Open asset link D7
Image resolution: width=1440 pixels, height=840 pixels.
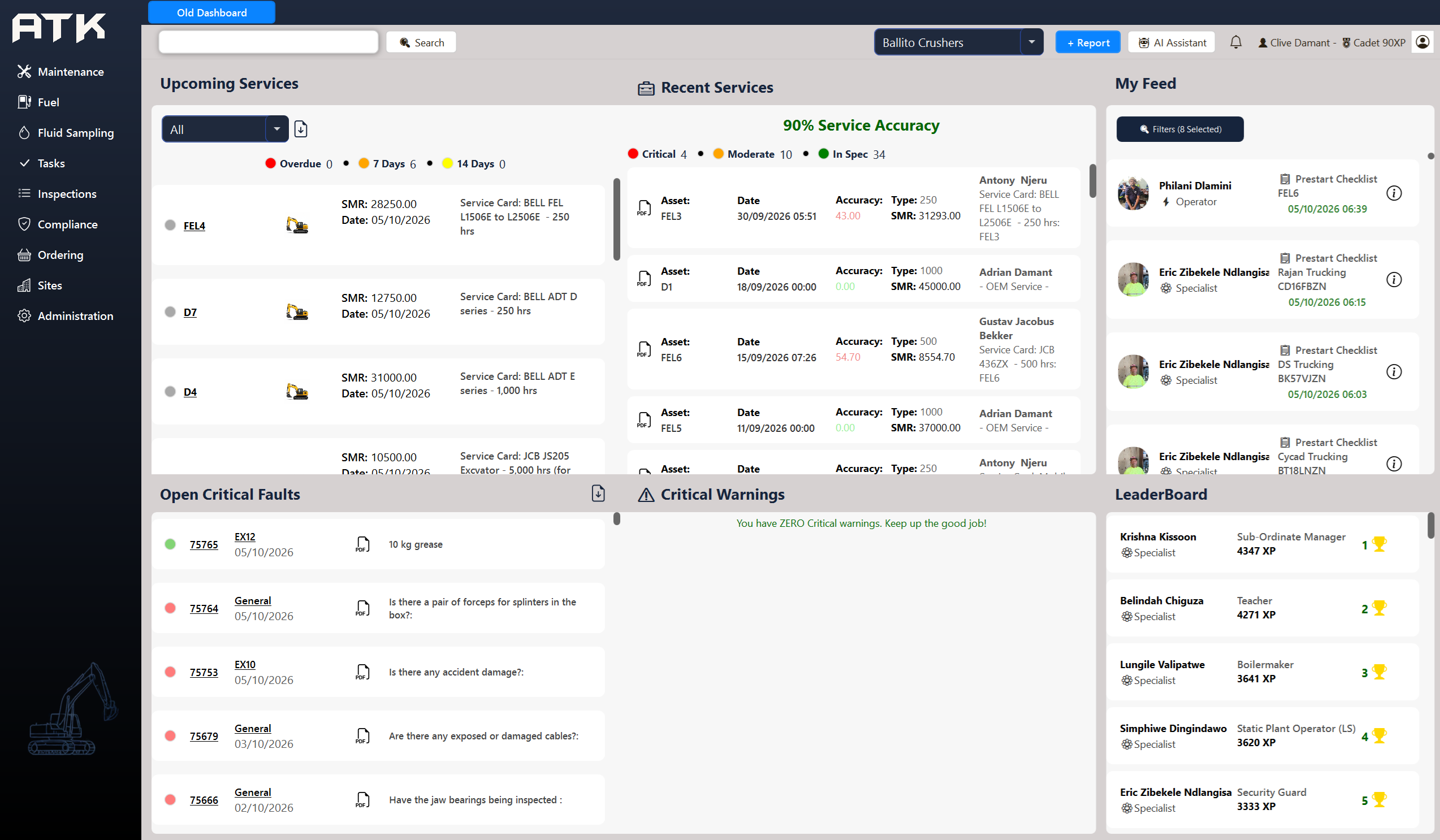coord(190,312)
